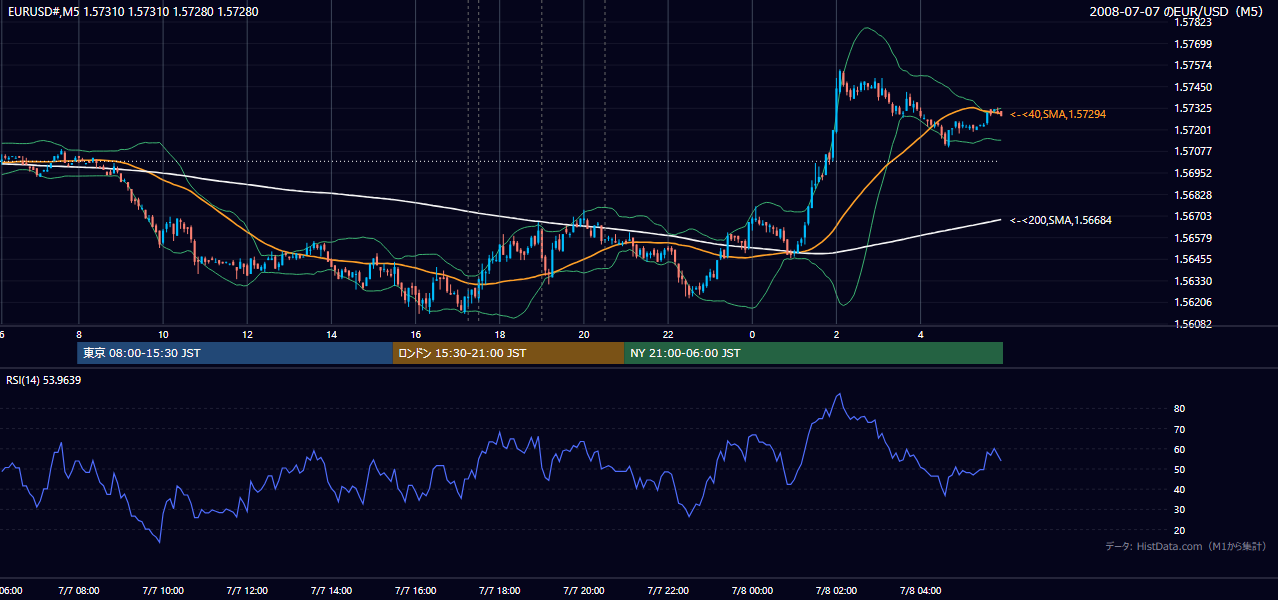
Task: Click bottom time label 7/7 16:00
Action: [415, 591]
